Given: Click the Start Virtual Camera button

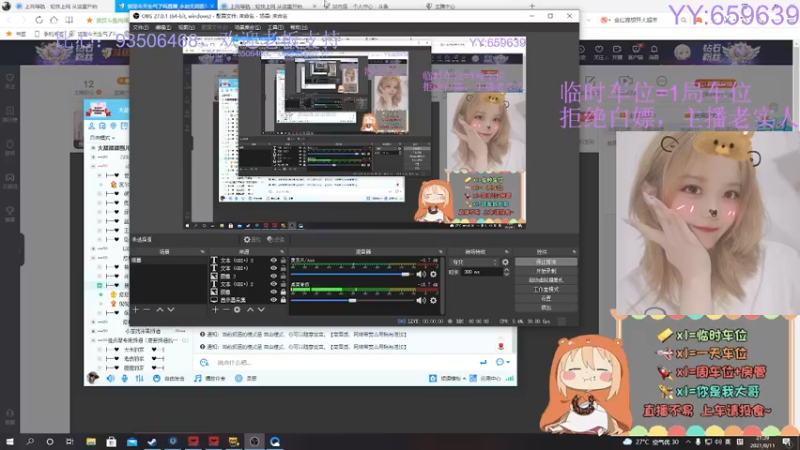Looking at the screenshot, I should click(546, 280).
